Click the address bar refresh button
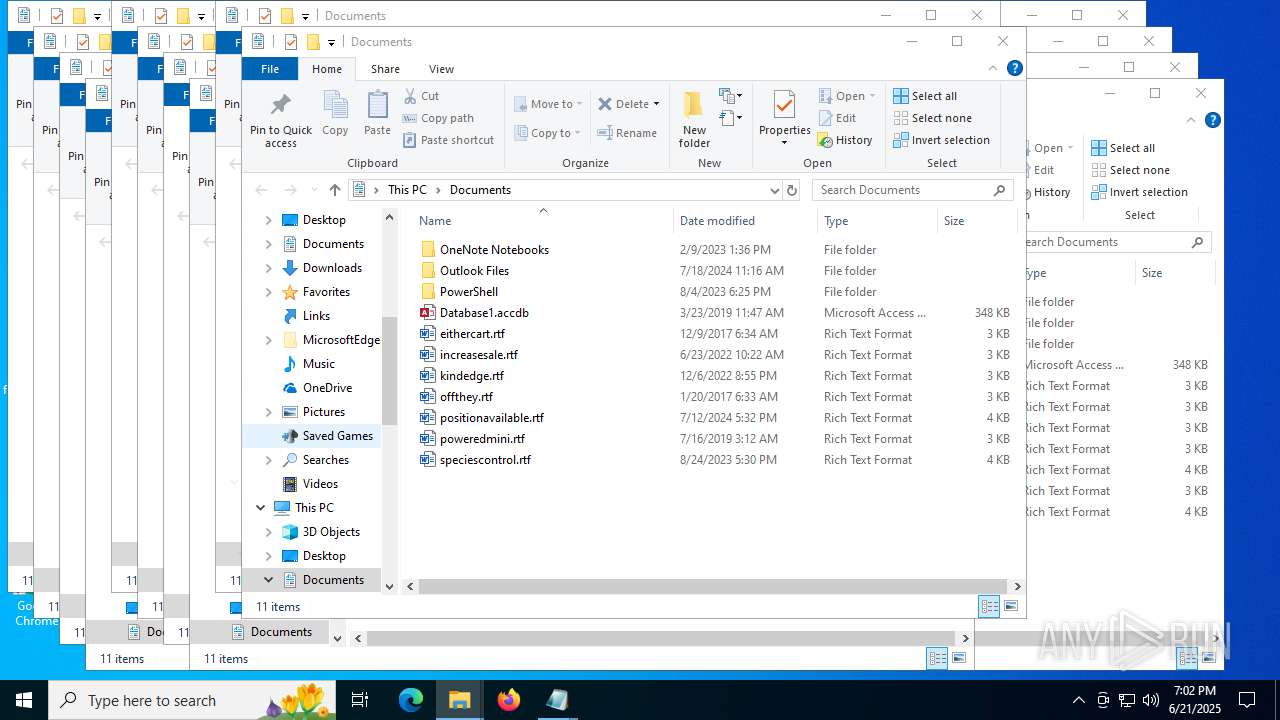Screen dimensions: 1280x720 tap(792, 190)
